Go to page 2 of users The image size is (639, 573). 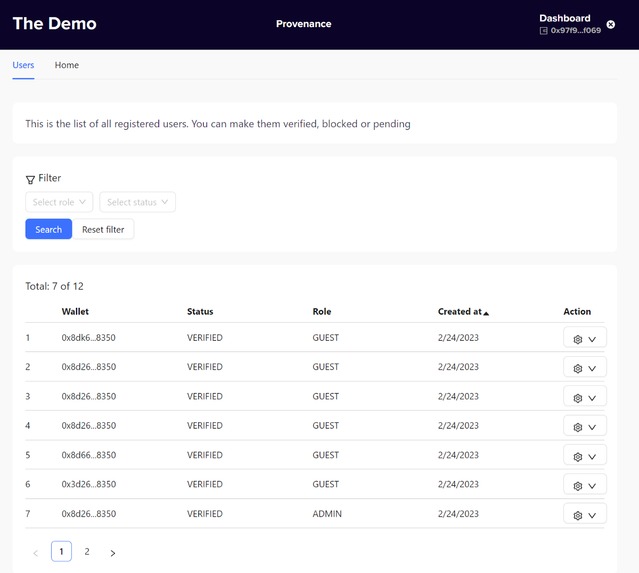click(87, 551)
